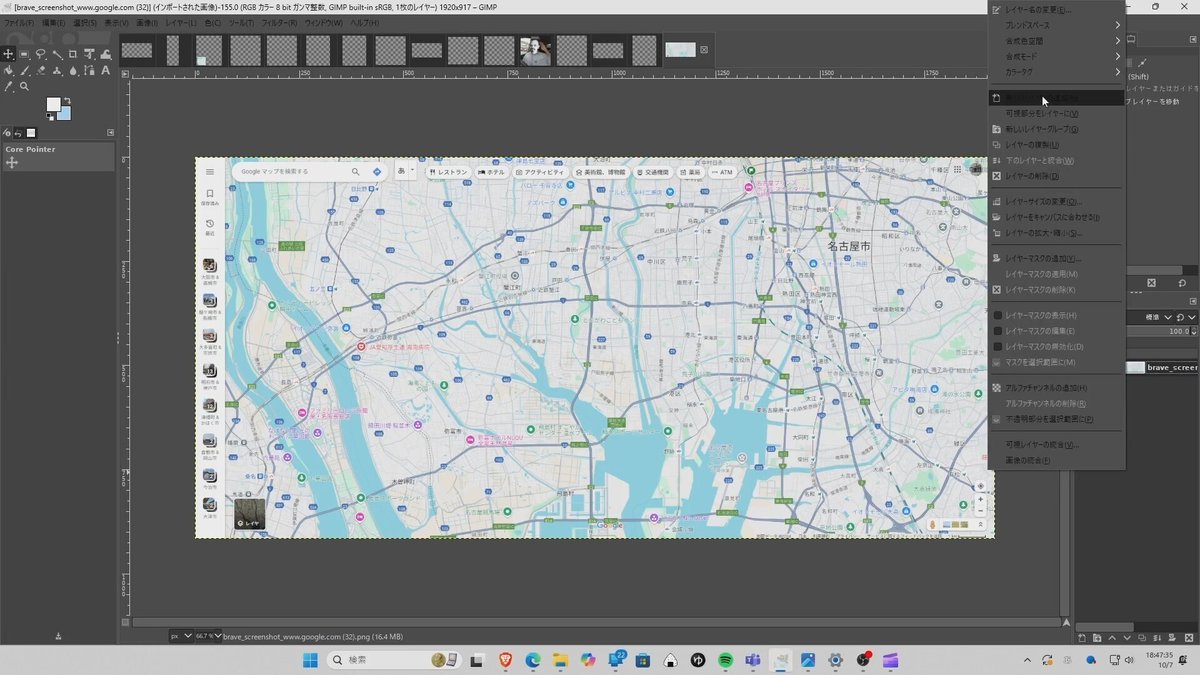Click the ATM chip in the map
Screen dimensions: 1200x675
(722, 172)
